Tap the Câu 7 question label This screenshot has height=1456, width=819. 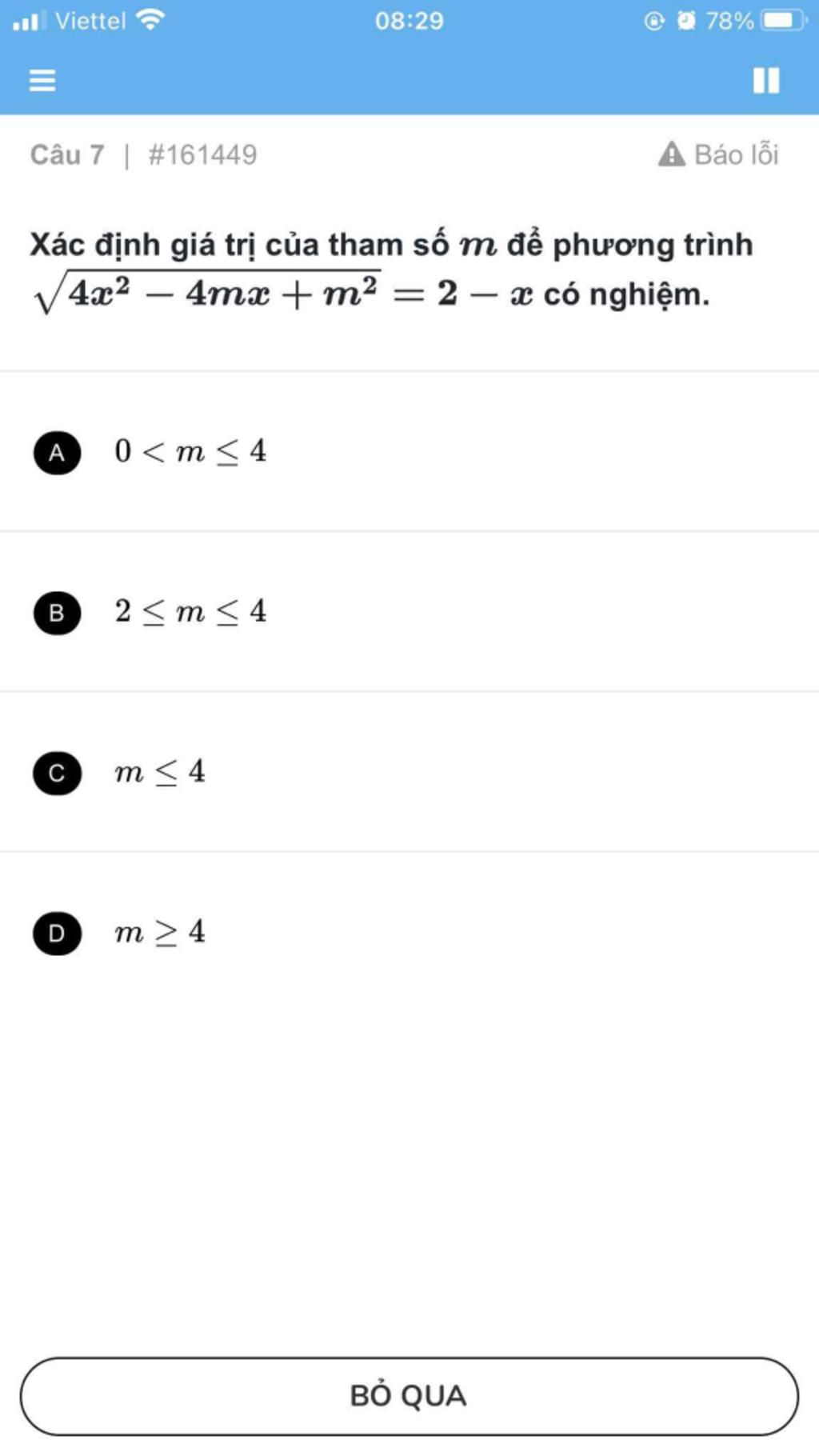click(x=67, y=154)
